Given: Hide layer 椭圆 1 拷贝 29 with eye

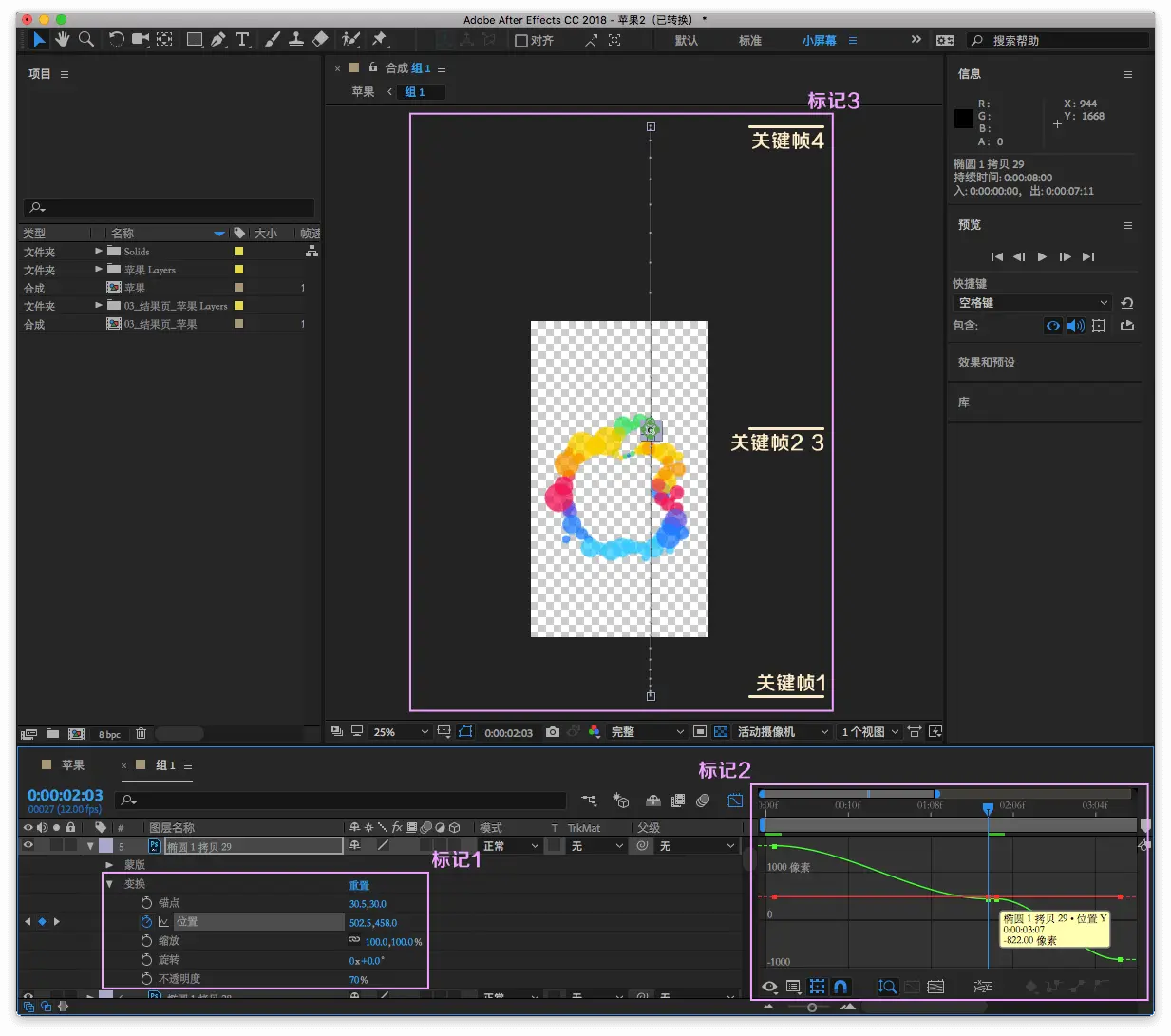Looking at the screenshot, I should (28, 845).
